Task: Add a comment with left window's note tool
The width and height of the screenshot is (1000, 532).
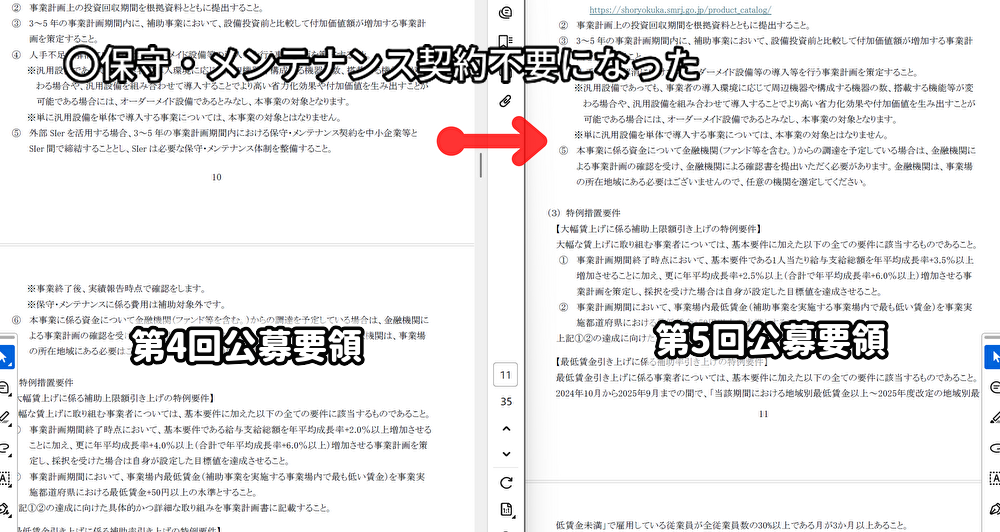Action: tap(5, 387)
